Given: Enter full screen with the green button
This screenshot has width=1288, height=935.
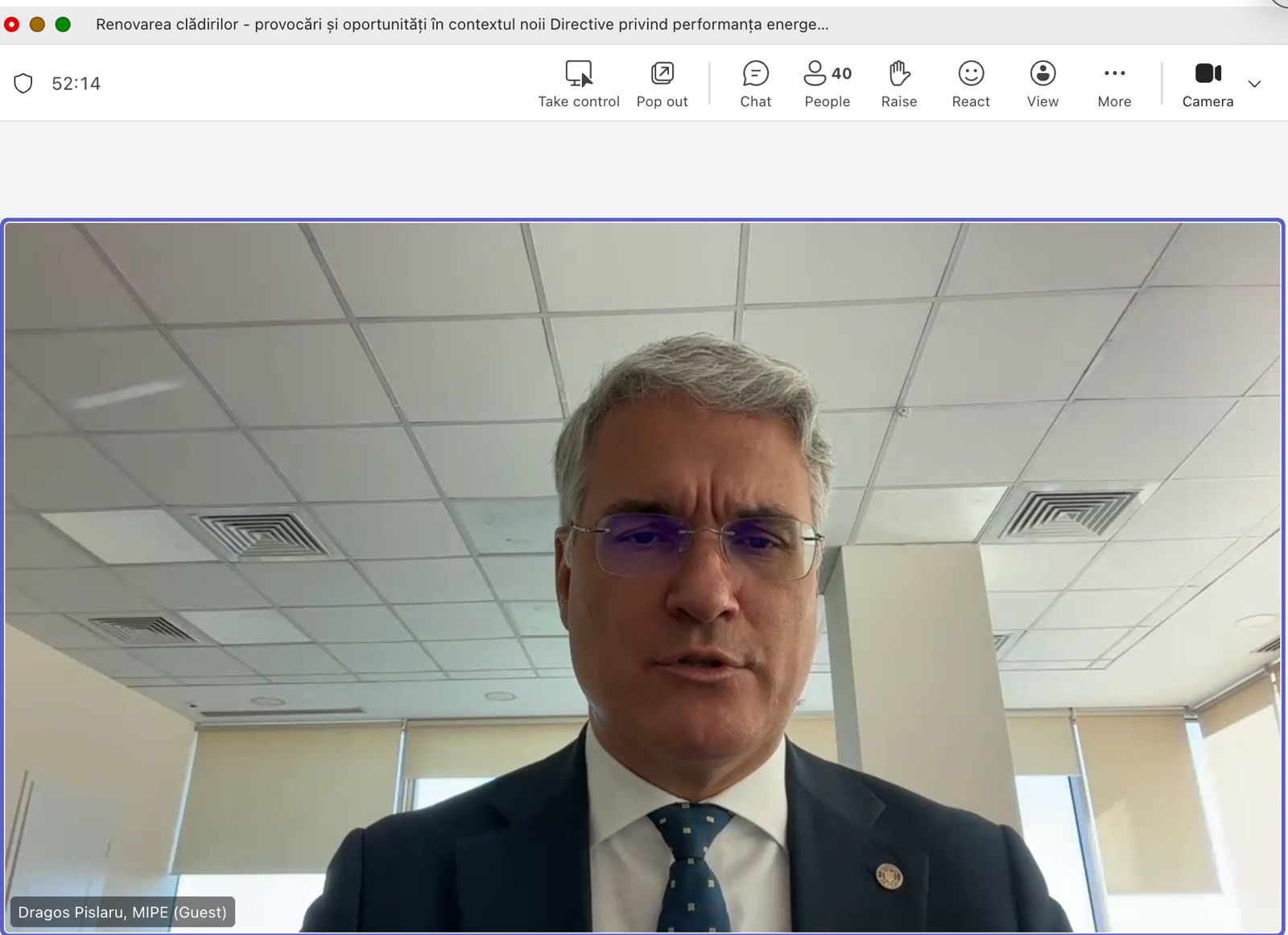Looking at the screenshot, I should coord(63,25).
